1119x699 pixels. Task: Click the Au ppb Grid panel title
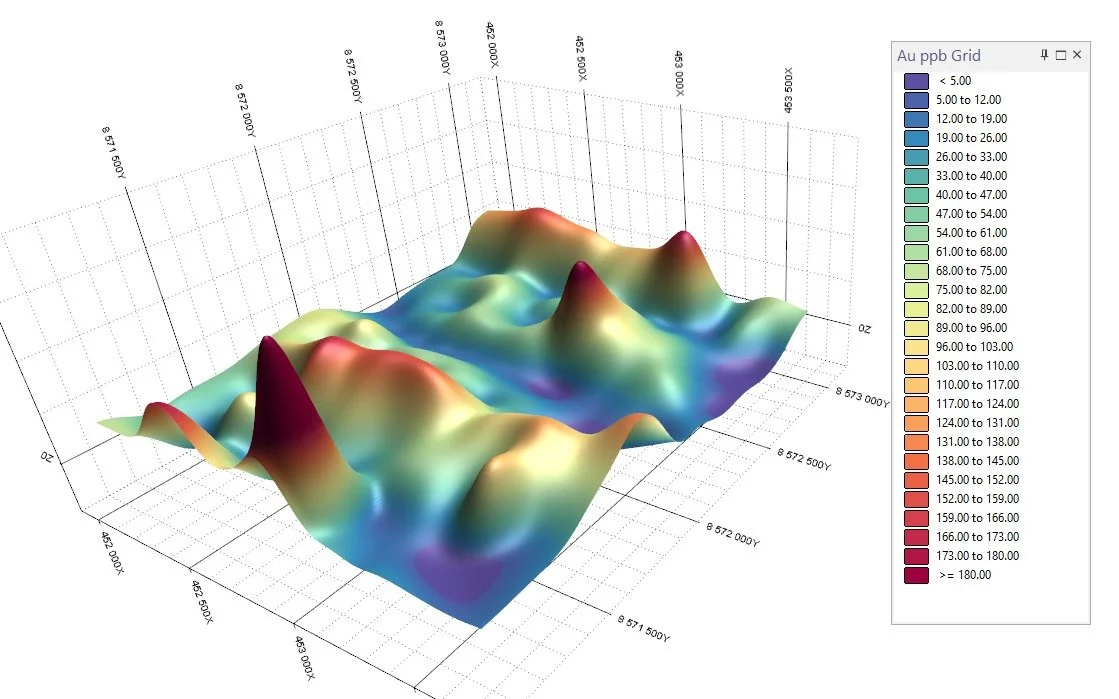coord(938,56)
